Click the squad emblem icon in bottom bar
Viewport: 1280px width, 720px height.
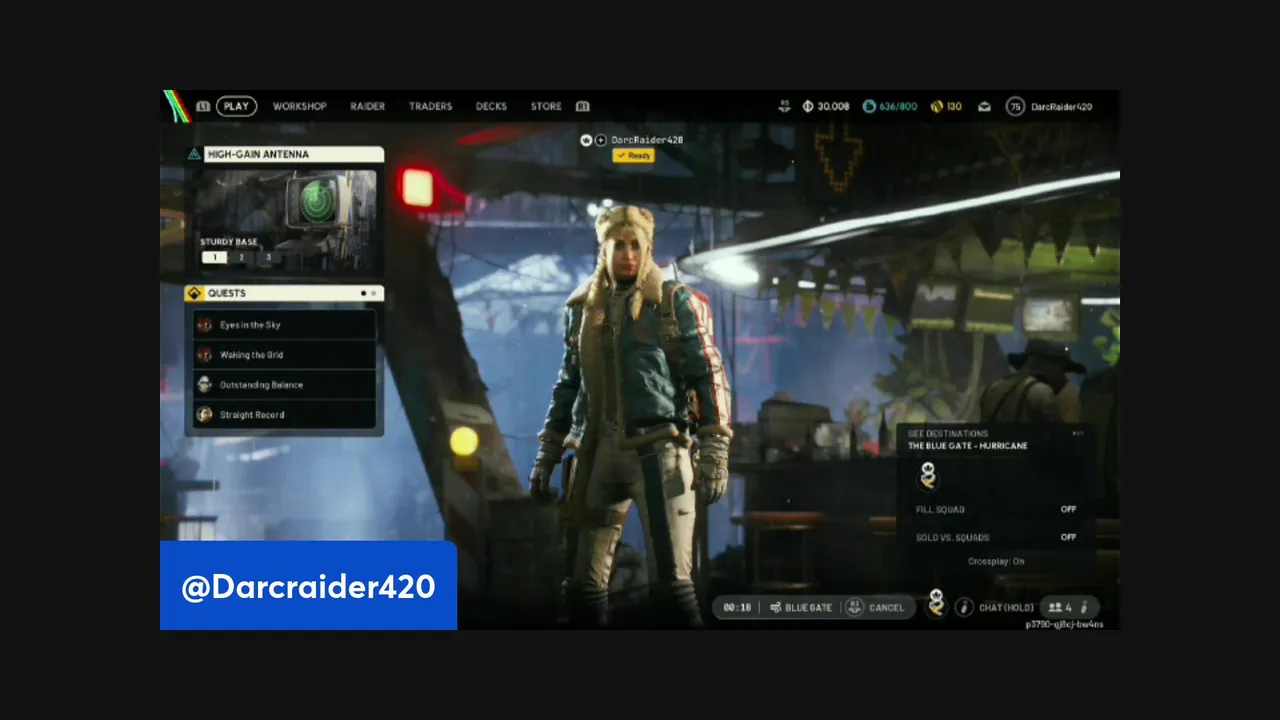pyautogui.click(x=936, y=603)
